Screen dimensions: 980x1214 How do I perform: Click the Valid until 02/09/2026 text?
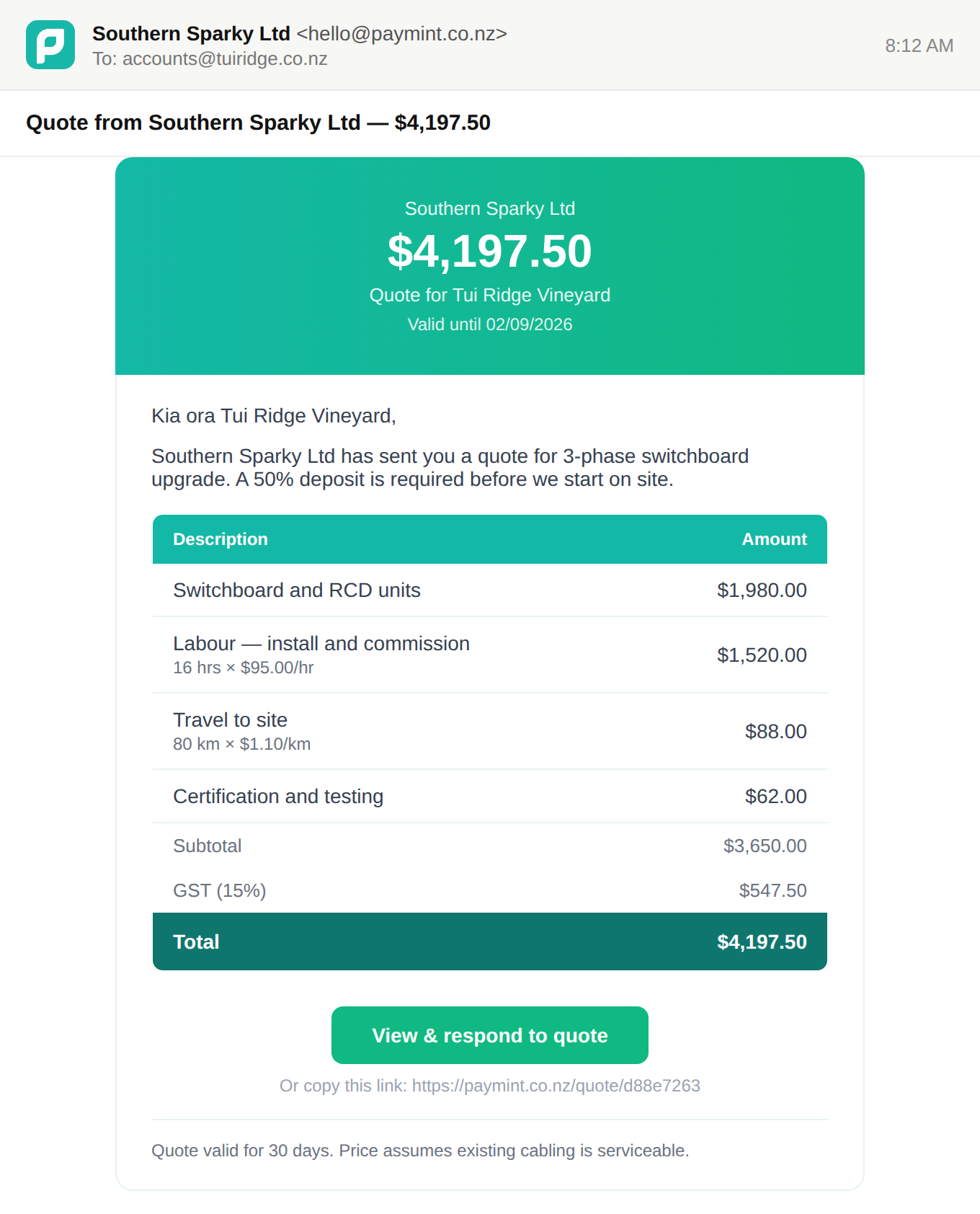[490, 324]
